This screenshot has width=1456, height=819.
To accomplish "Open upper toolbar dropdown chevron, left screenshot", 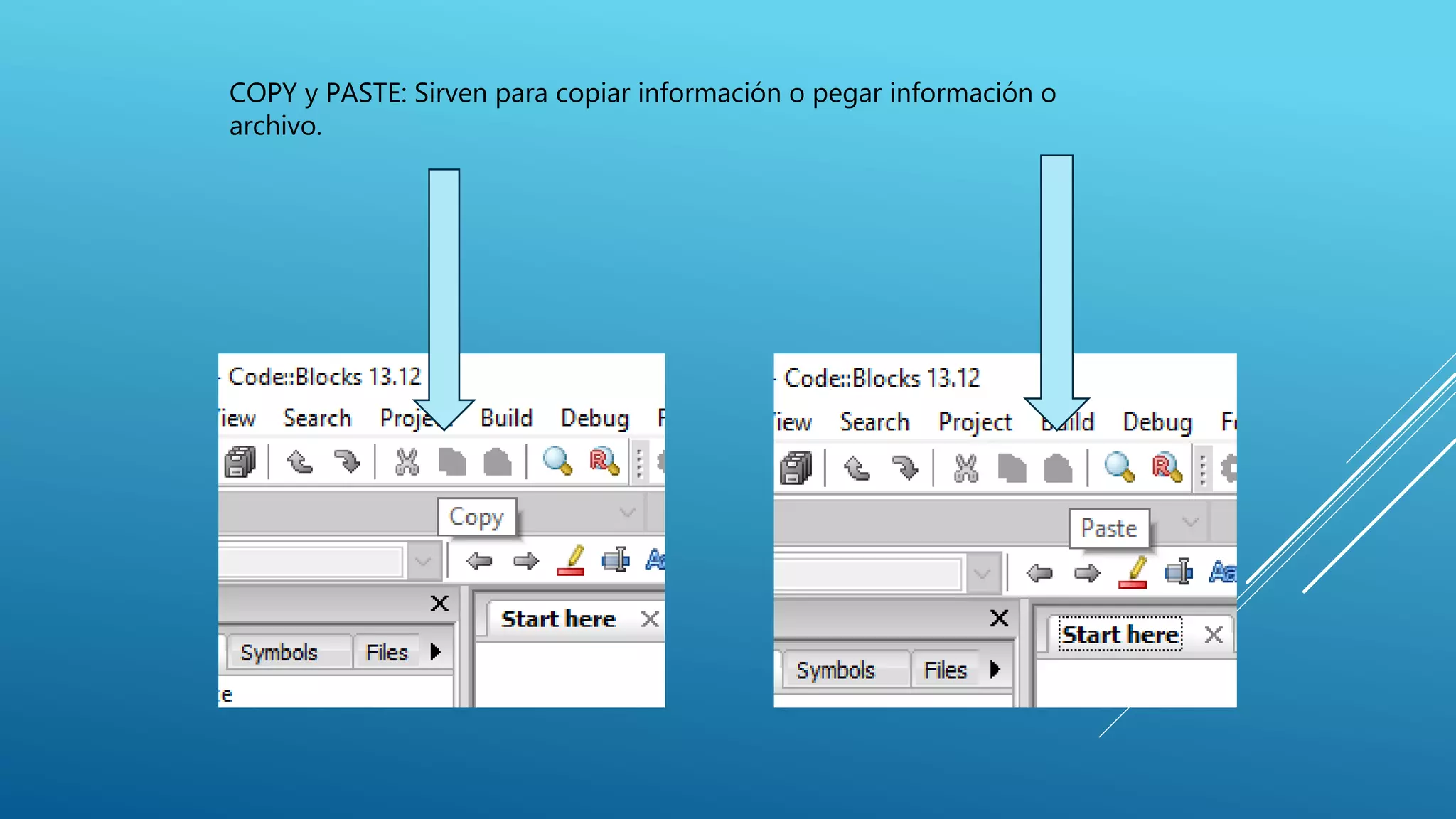I will pyautogui.click(x=627, y=513).
